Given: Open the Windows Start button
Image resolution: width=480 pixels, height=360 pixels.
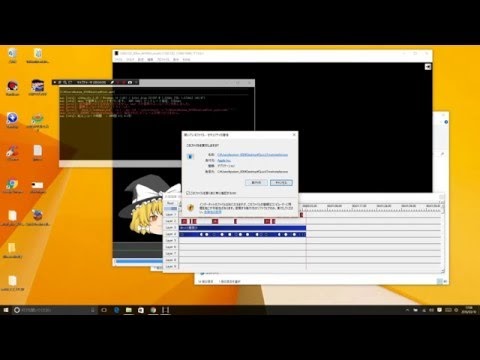Looking at the screenshot, I should 6,310.
